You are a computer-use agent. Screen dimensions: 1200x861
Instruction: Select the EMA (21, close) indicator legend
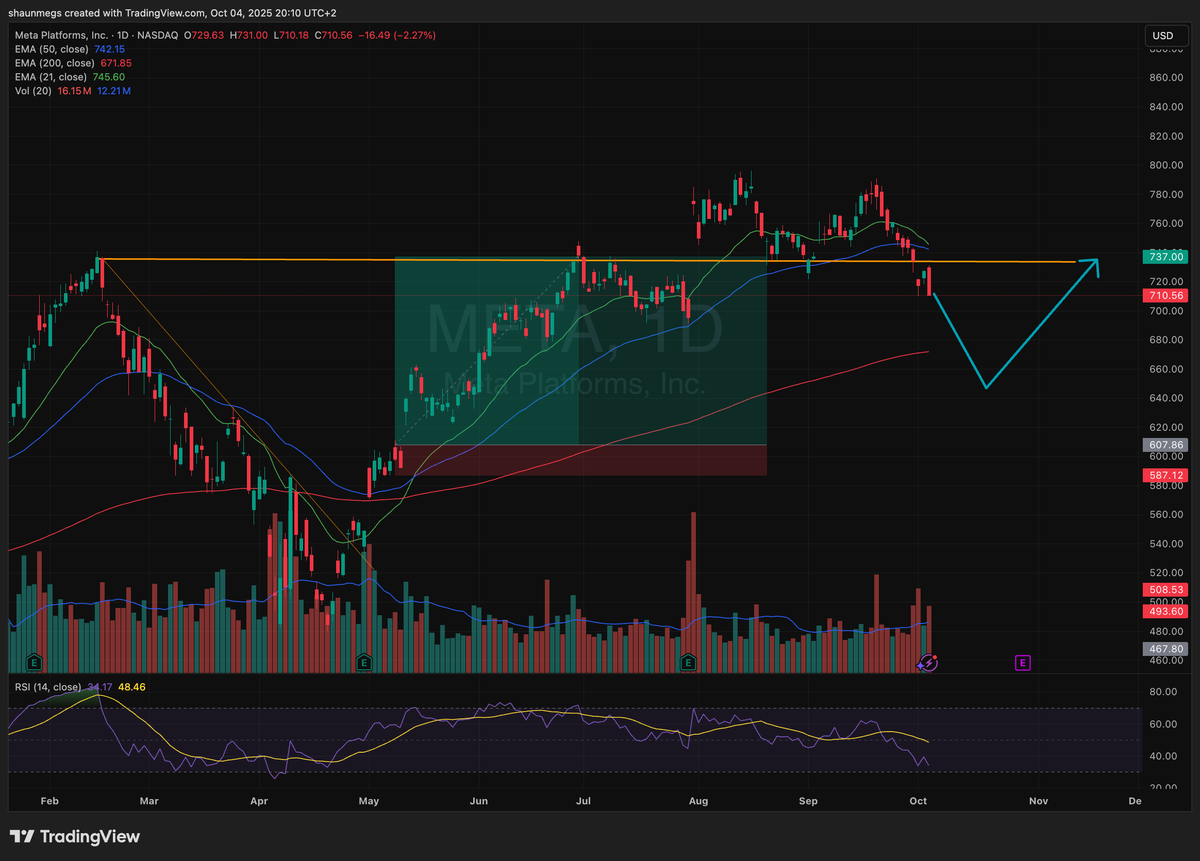[x=50, y=77]
